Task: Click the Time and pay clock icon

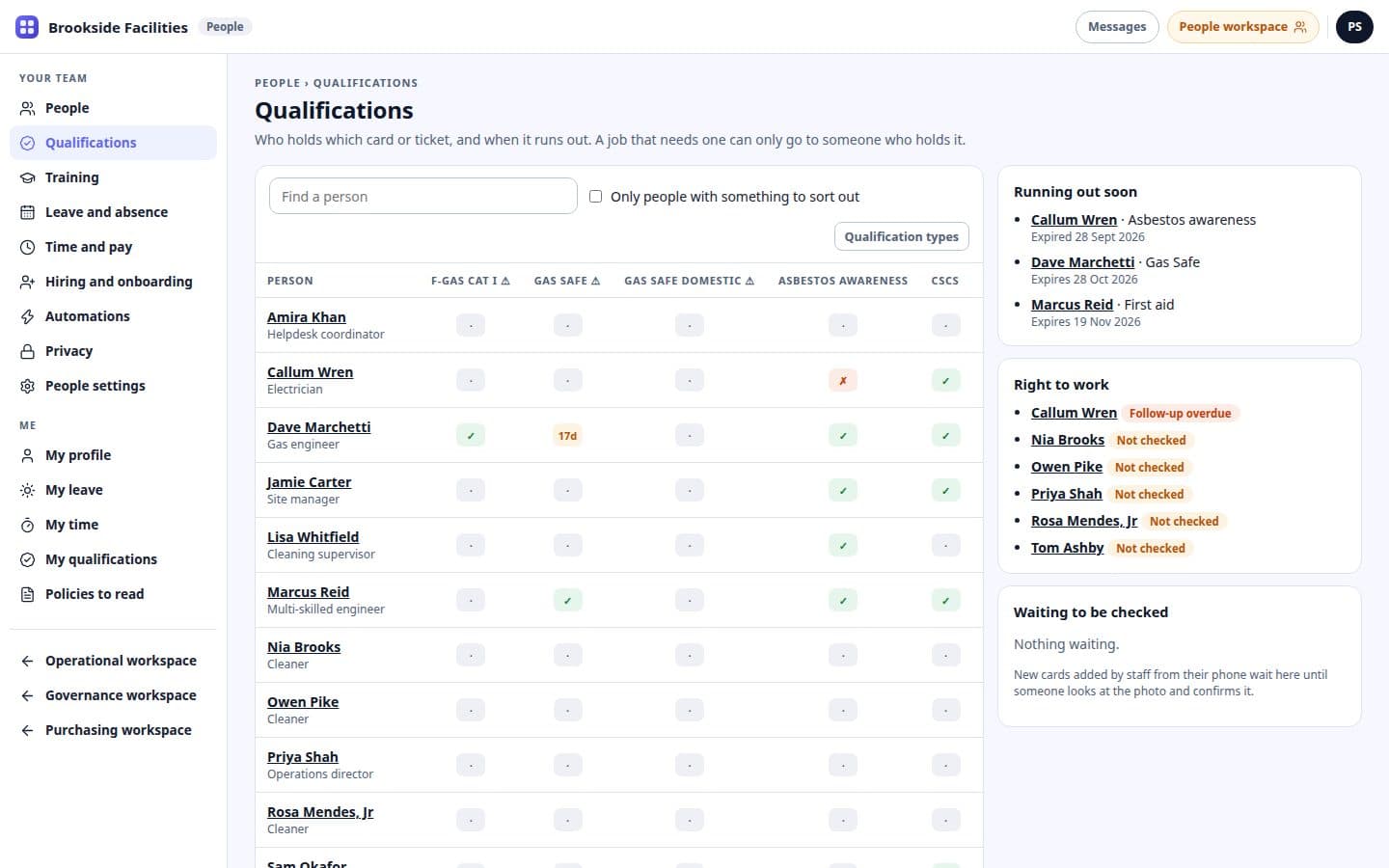Action: (27, 247)
